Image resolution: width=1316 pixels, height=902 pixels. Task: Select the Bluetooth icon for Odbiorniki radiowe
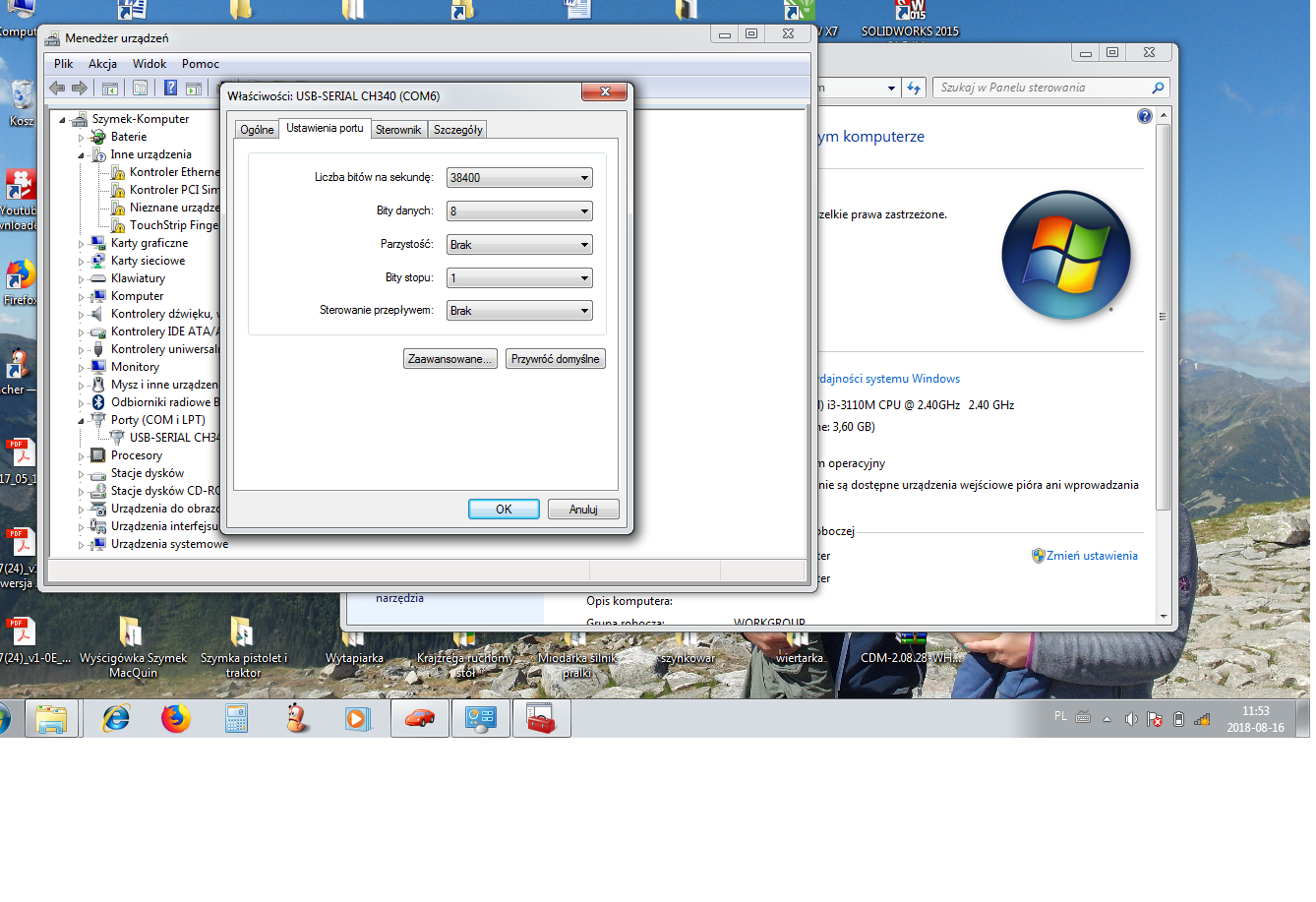click(x=98, y=402)
